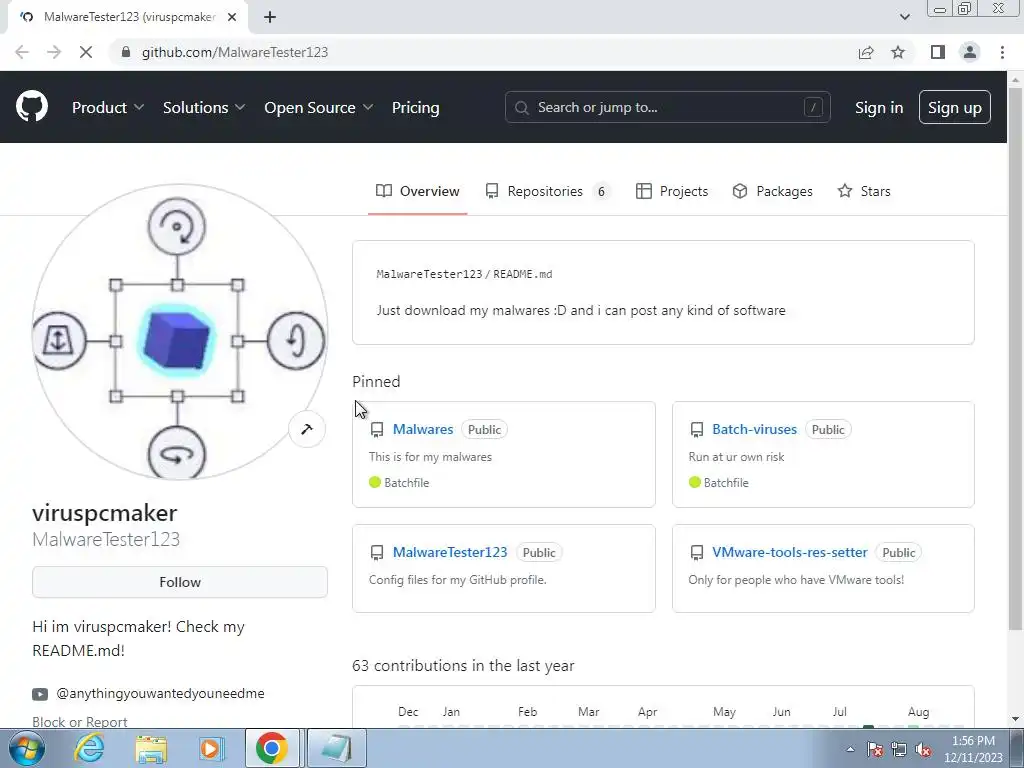Click the viruspcmaker profile avatar
1024x768 pixels.
(x=180, y=332)
